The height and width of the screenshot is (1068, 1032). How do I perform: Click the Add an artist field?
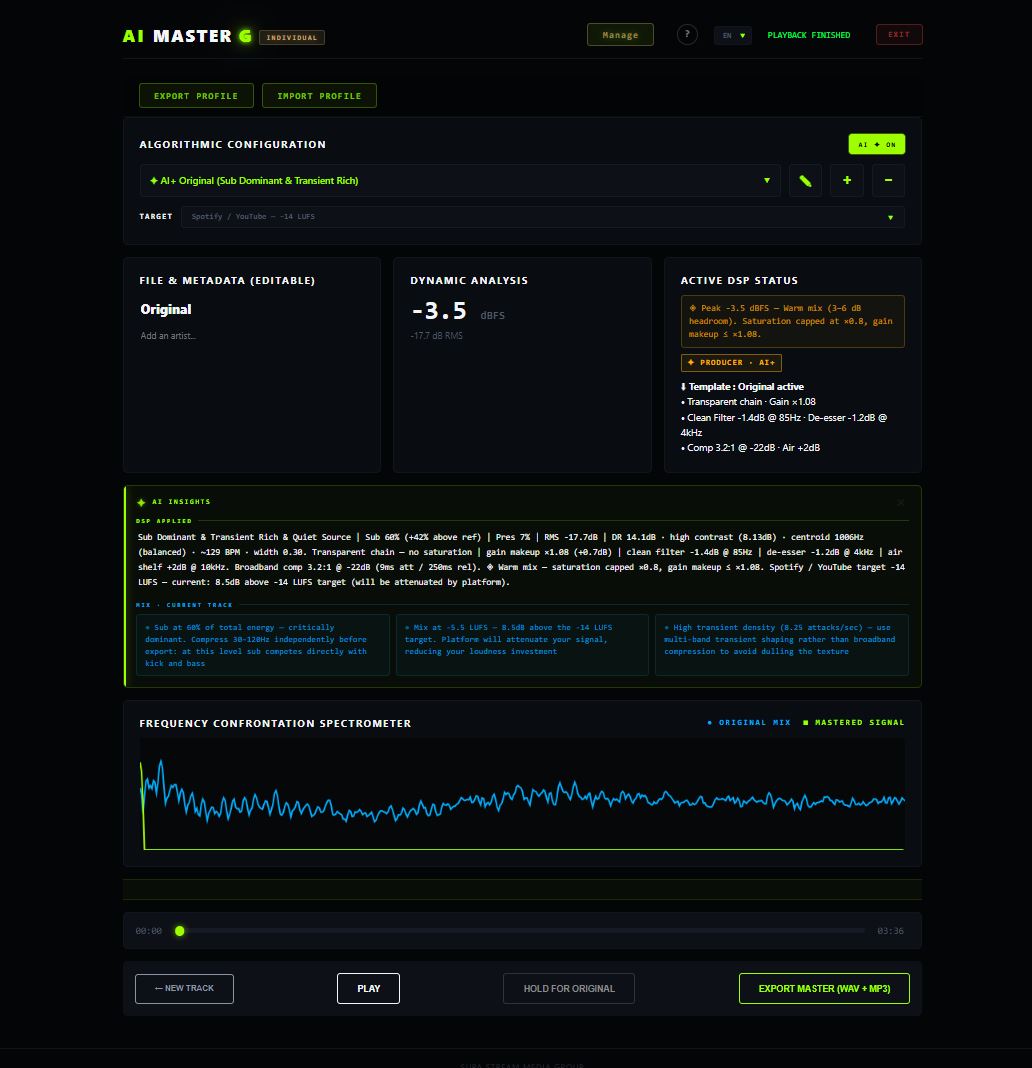coord(168,336)
